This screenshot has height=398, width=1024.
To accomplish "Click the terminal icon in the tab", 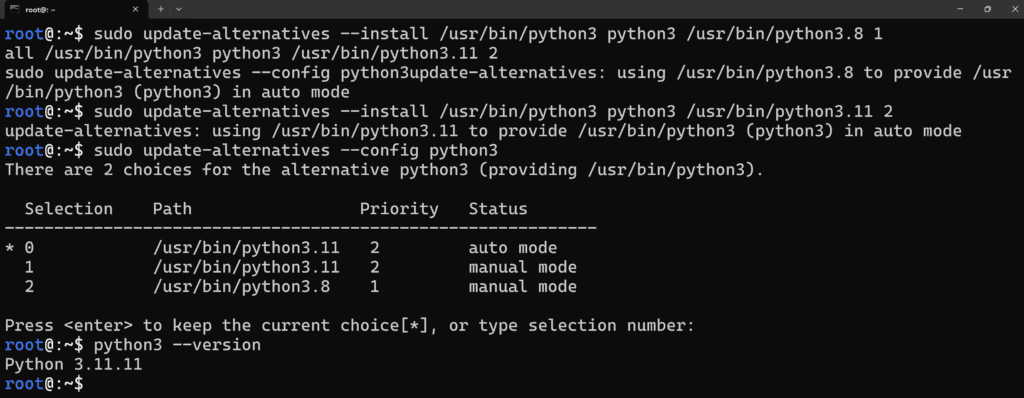I will 14,9.
